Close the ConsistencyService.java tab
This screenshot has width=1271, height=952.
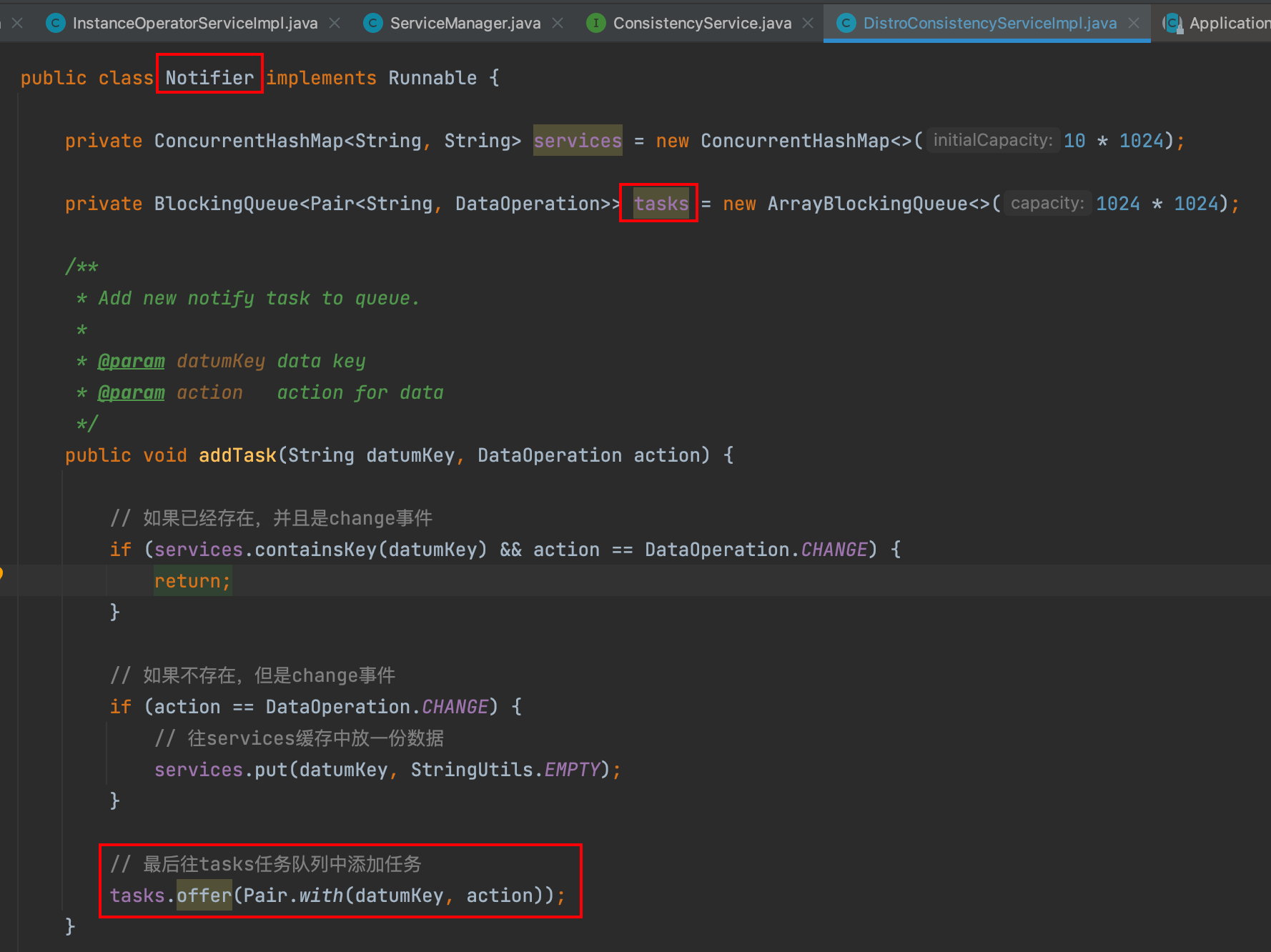(808, 23)
